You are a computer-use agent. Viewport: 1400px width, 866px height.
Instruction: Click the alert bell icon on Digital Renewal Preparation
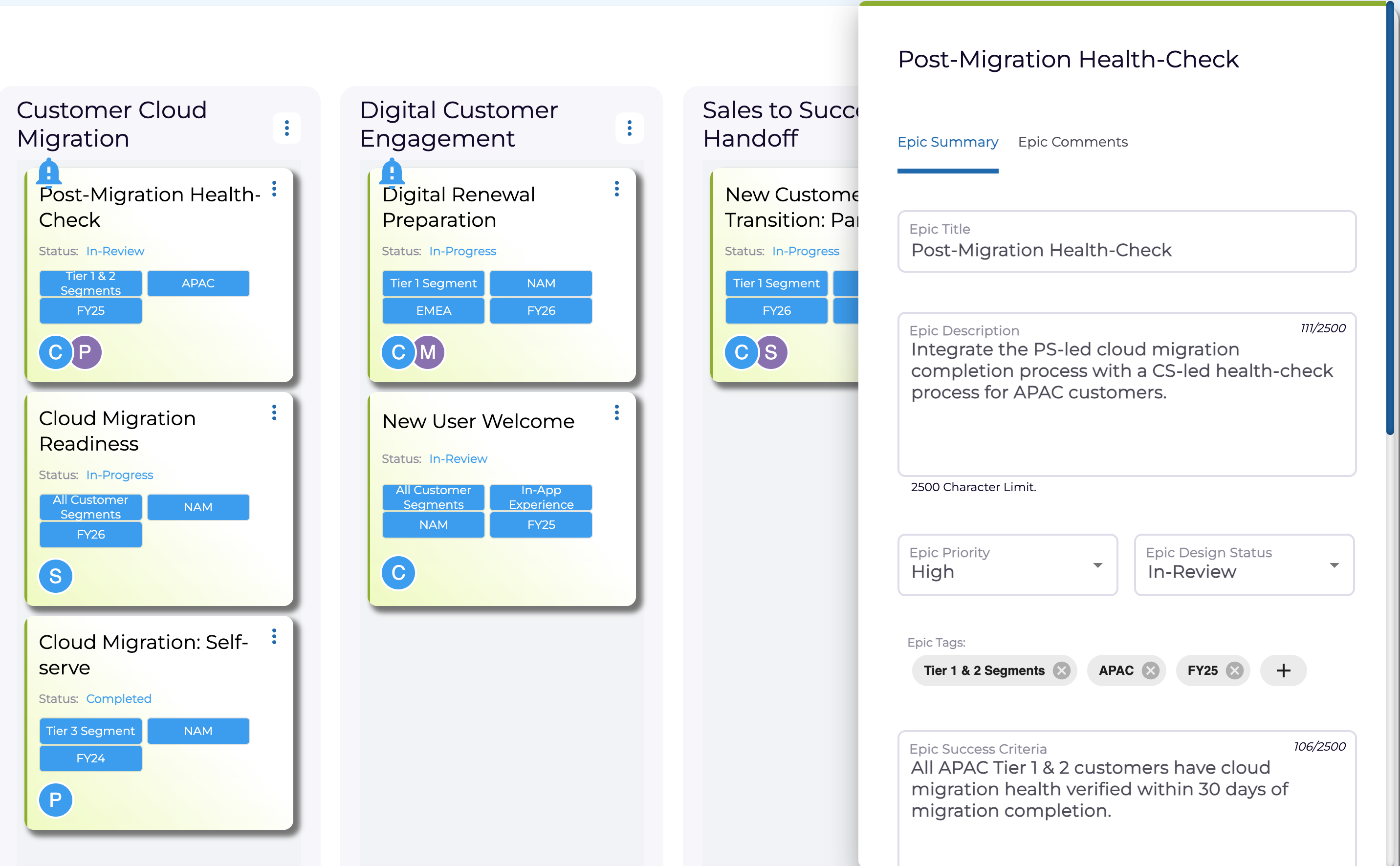[392, 173]
